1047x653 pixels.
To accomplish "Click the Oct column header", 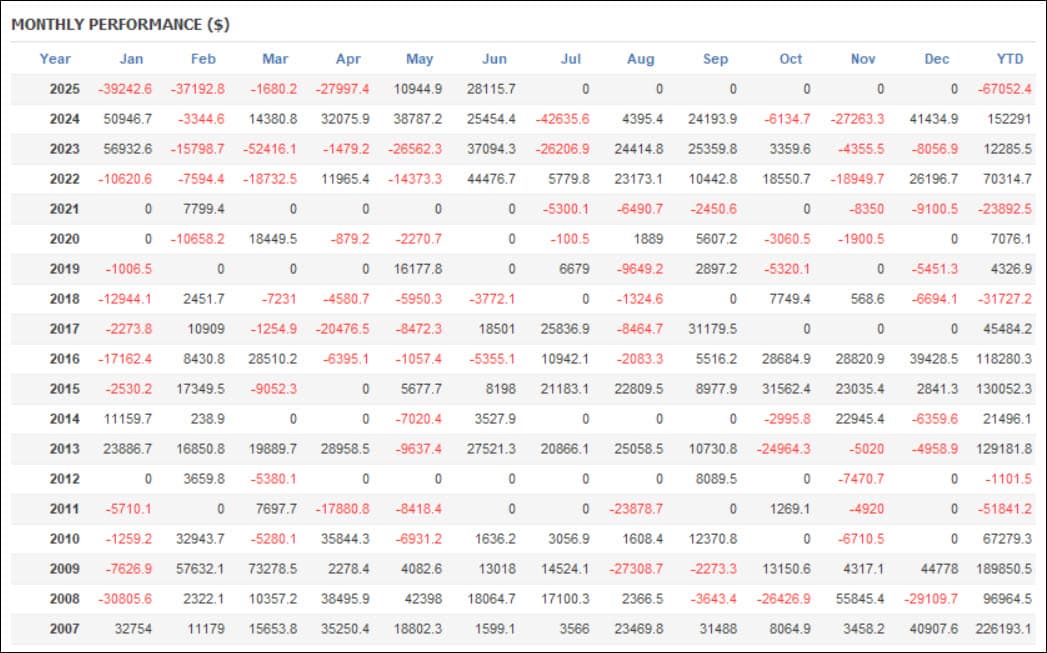I will [x=791, y=59].
